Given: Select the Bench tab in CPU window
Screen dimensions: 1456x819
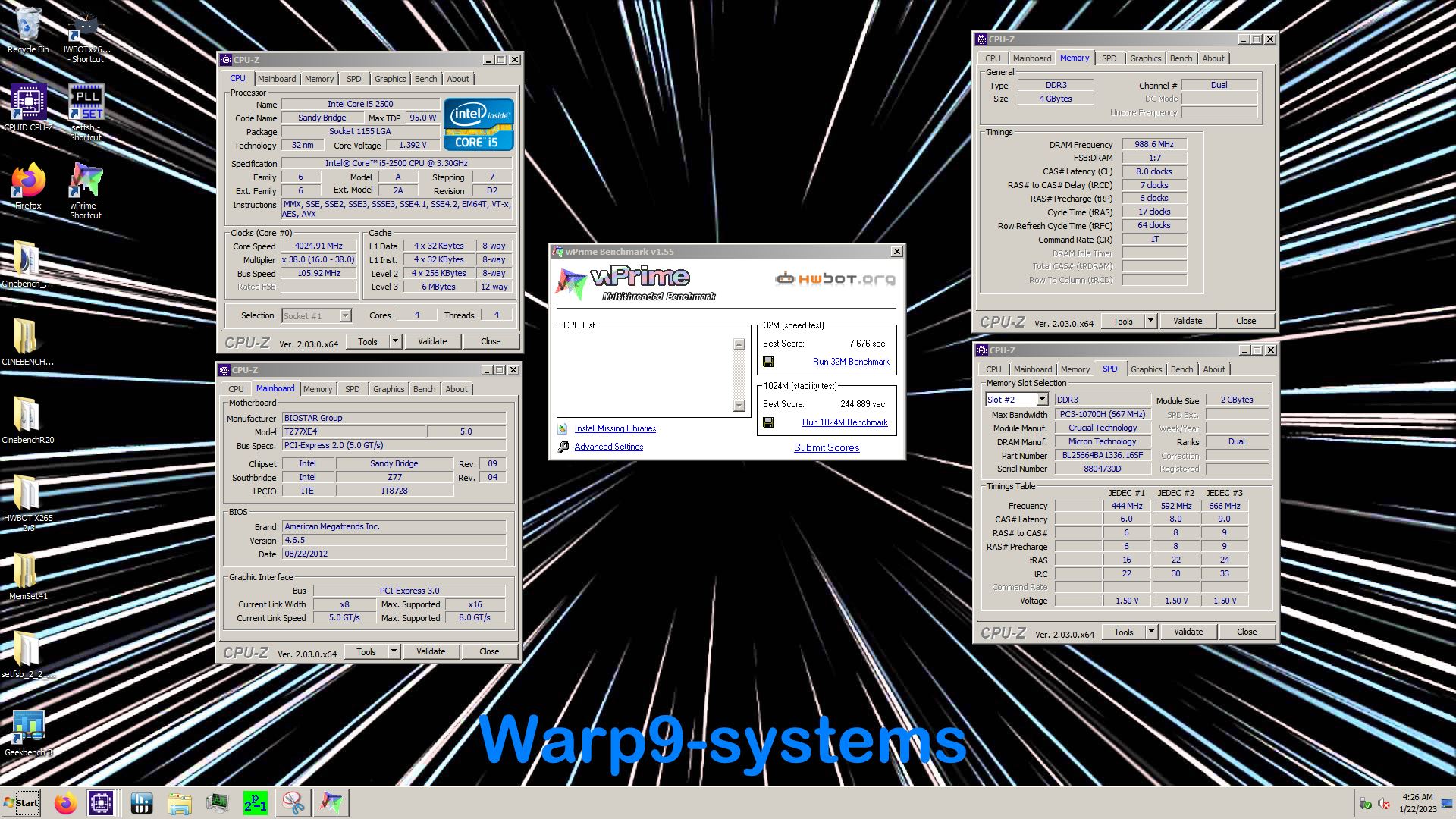Looking at the screenshot, I should tap(425, 79).
